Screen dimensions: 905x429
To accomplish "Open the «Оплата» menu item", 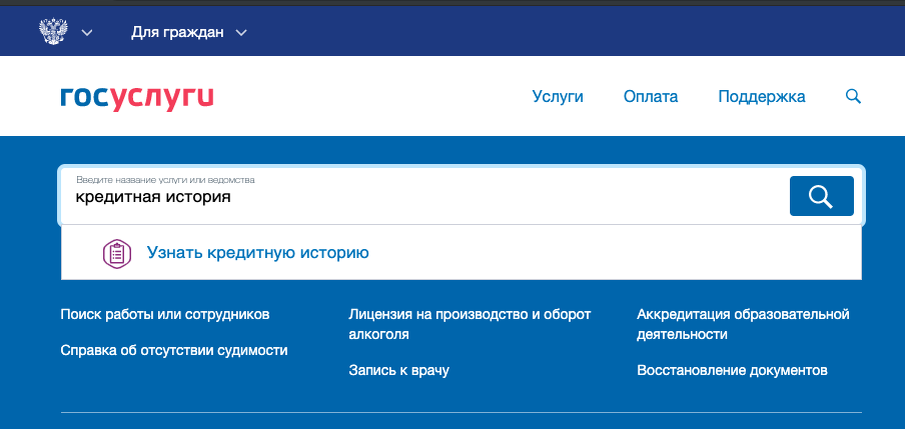I will pos(650,96).
